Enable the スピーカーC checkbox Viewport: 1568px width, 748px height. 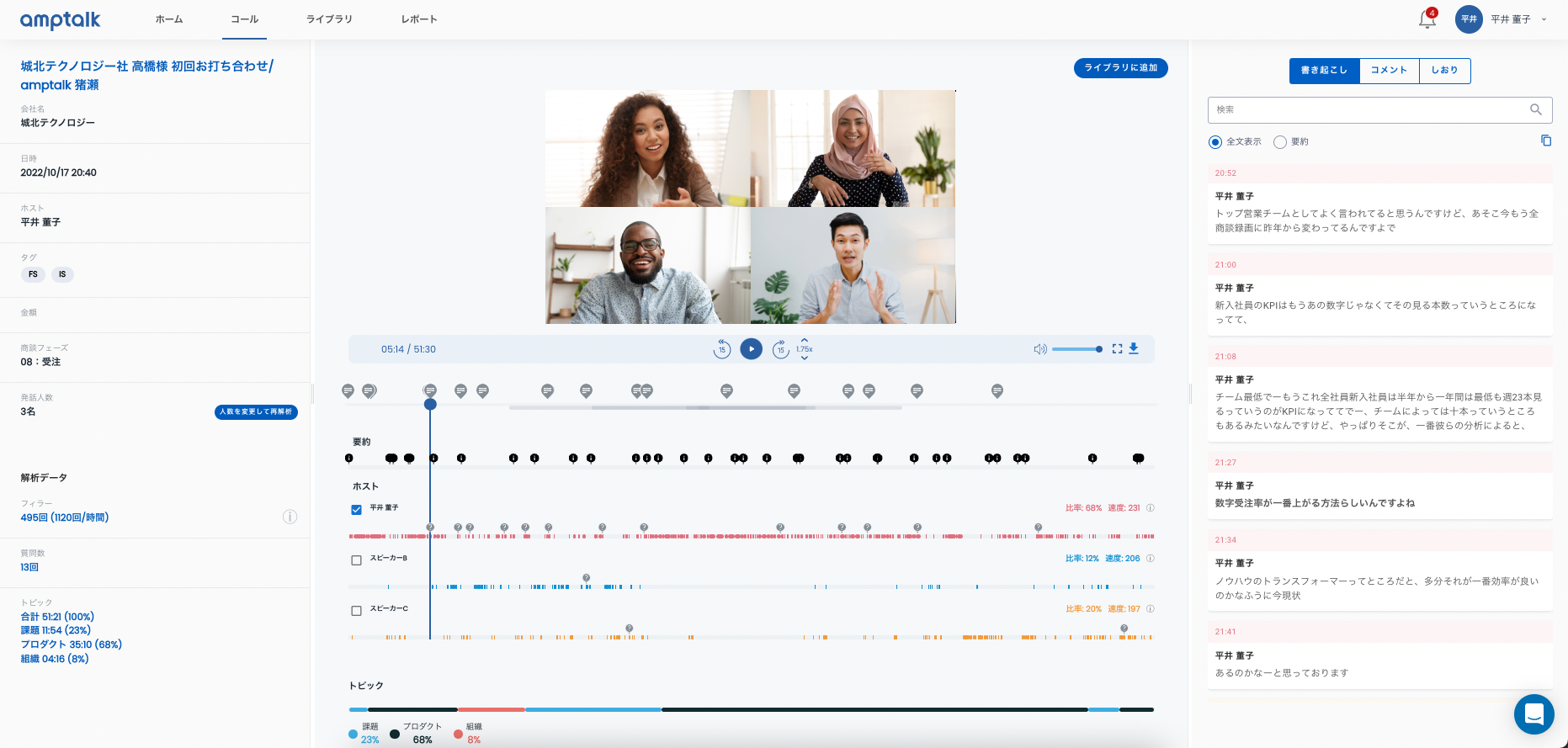(x=356, y=610)
